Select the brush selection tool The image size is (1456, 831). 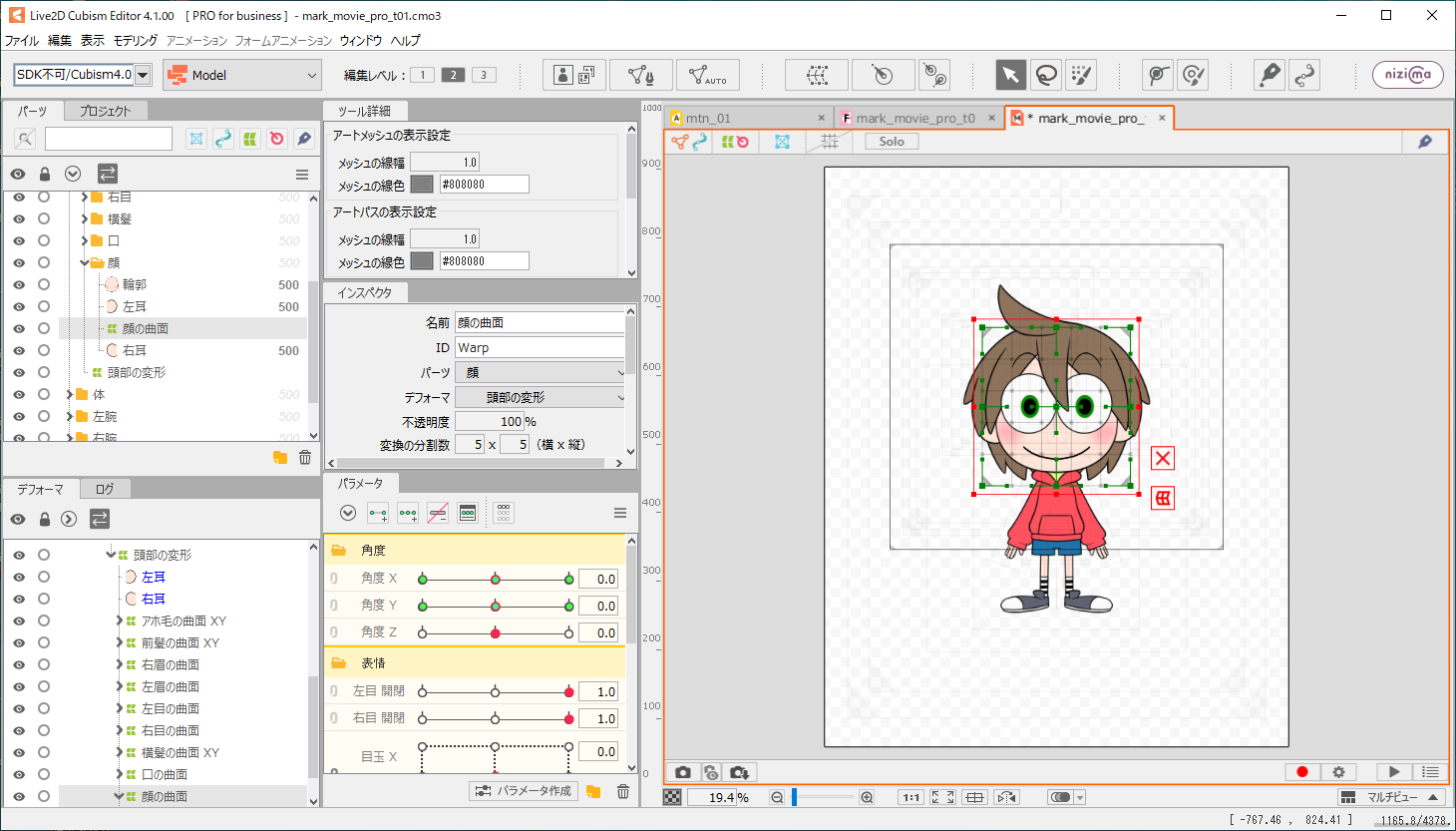(x=1081, y=75)
